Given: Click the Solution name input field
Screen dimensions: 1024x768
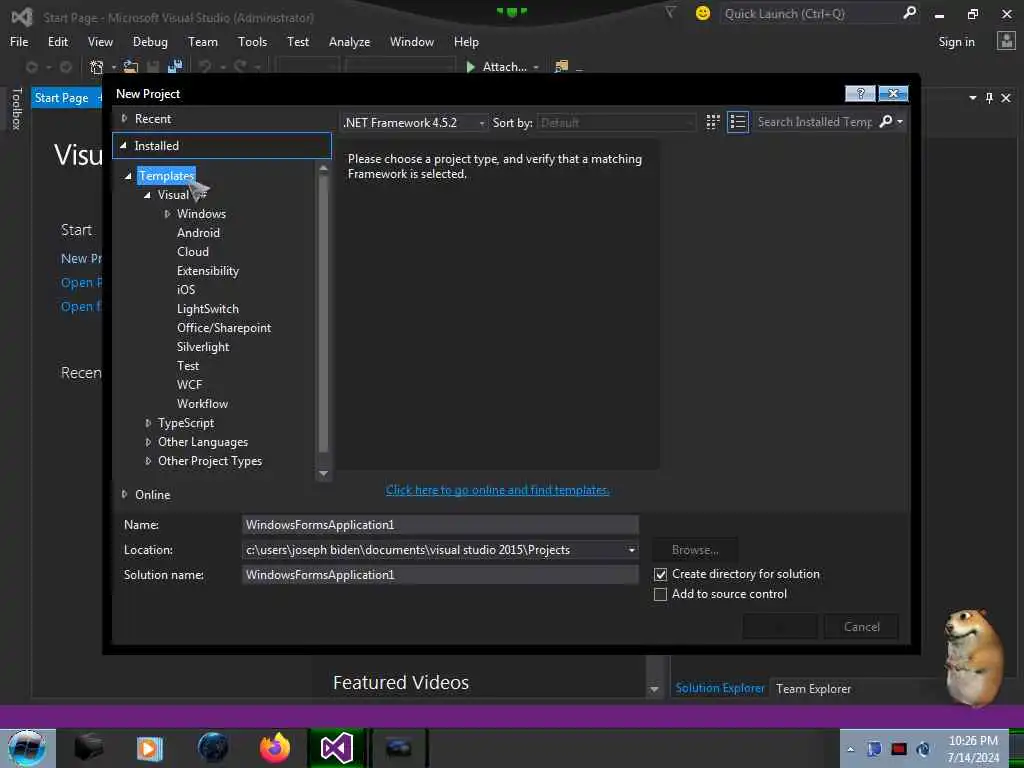Looking at the screenshot, I should (x=440, y=575).
